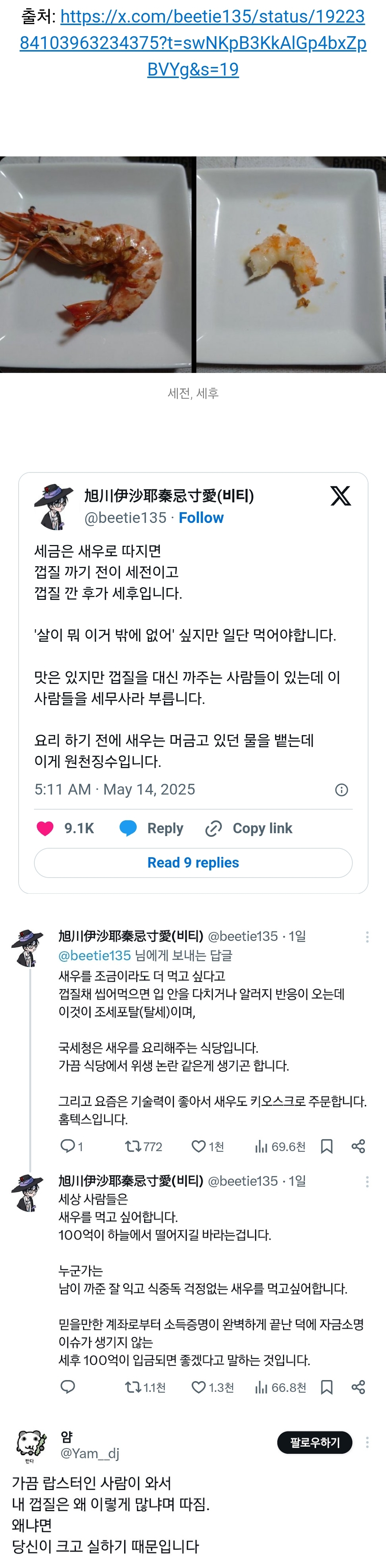
Task: Follow @beetie135 in embedded tweet
Action: coord(201,518)
